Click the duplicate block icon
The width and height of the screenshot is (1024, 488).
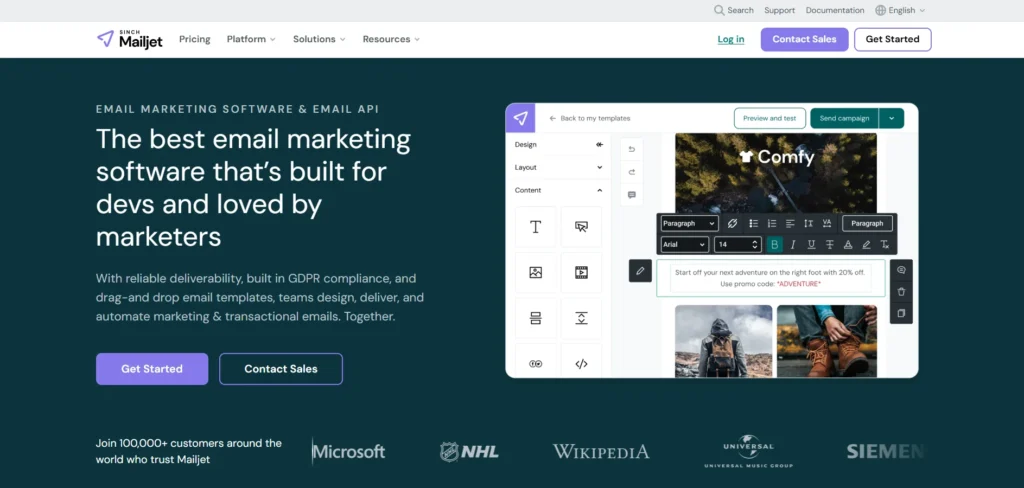pos(901,313)
